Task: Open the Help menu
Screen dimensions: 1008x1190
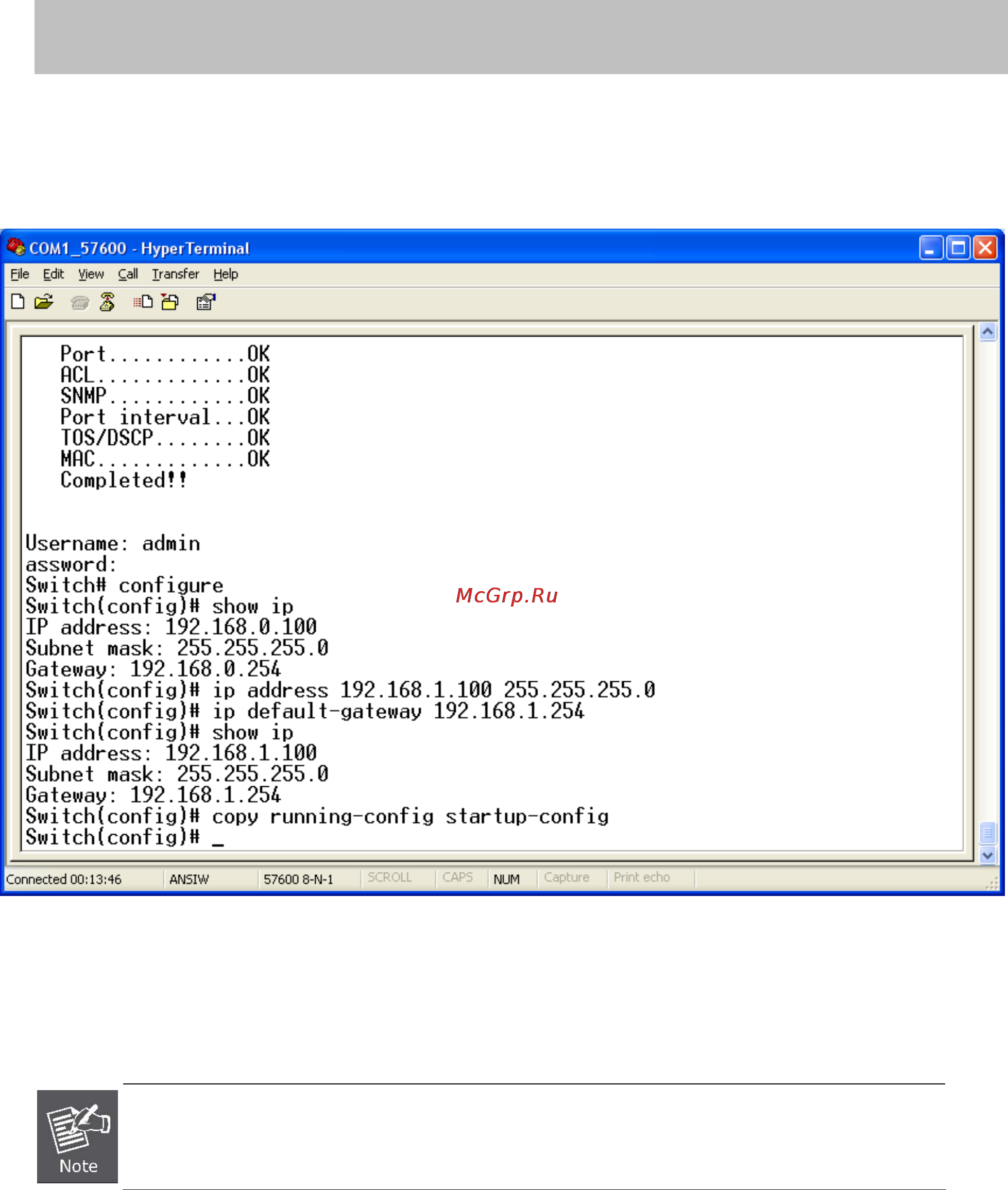Action: pyautogui.click(x=226, y=273)
